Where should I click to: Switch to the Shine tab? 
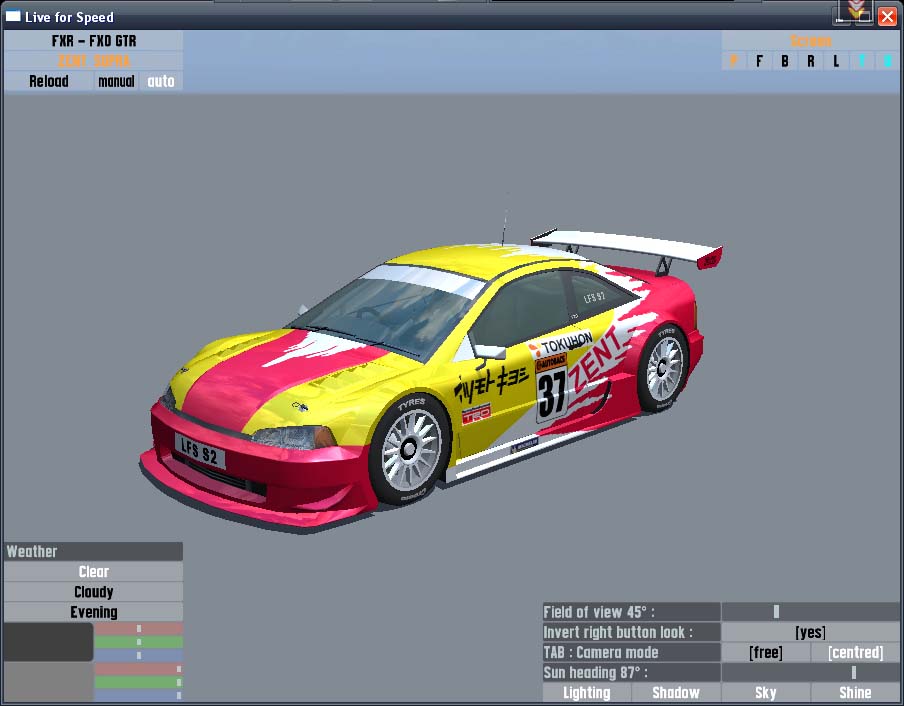pyautogui.click(x=856, y=693)
